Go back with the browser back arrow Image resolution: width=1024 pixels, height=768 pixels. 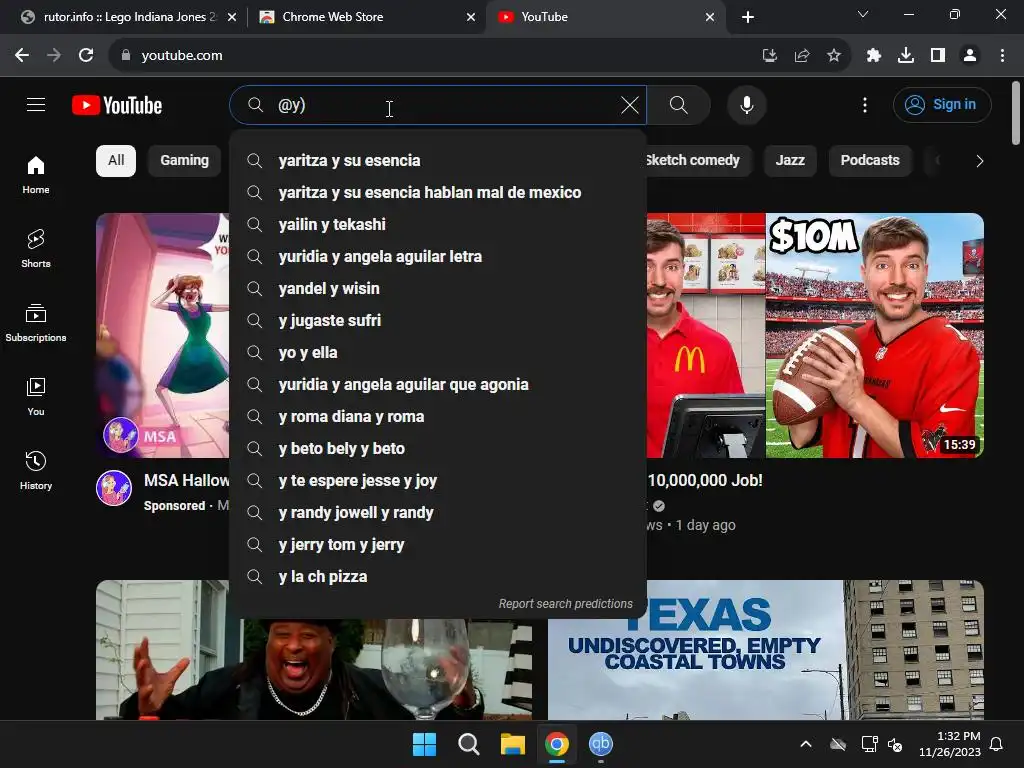tap(22, 56)
